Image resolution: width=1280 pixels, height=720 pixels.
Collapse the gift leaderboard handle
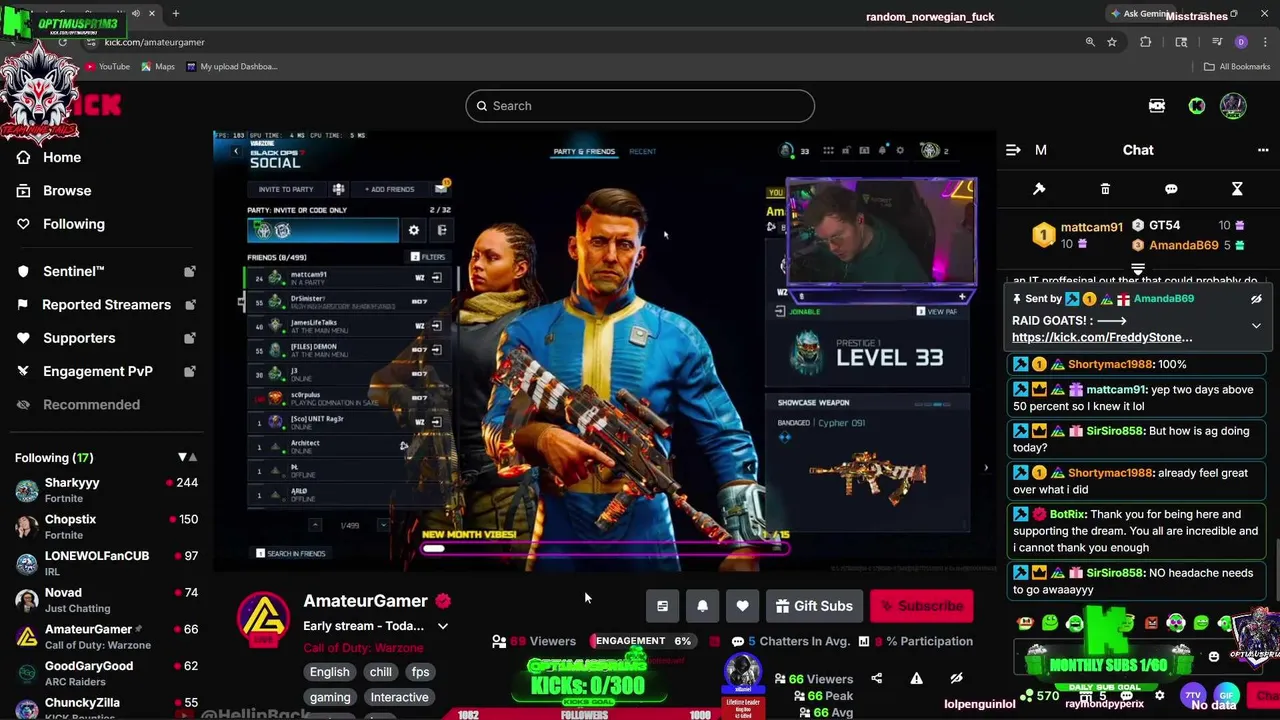pyautogui.click(x=1138, y=269)
